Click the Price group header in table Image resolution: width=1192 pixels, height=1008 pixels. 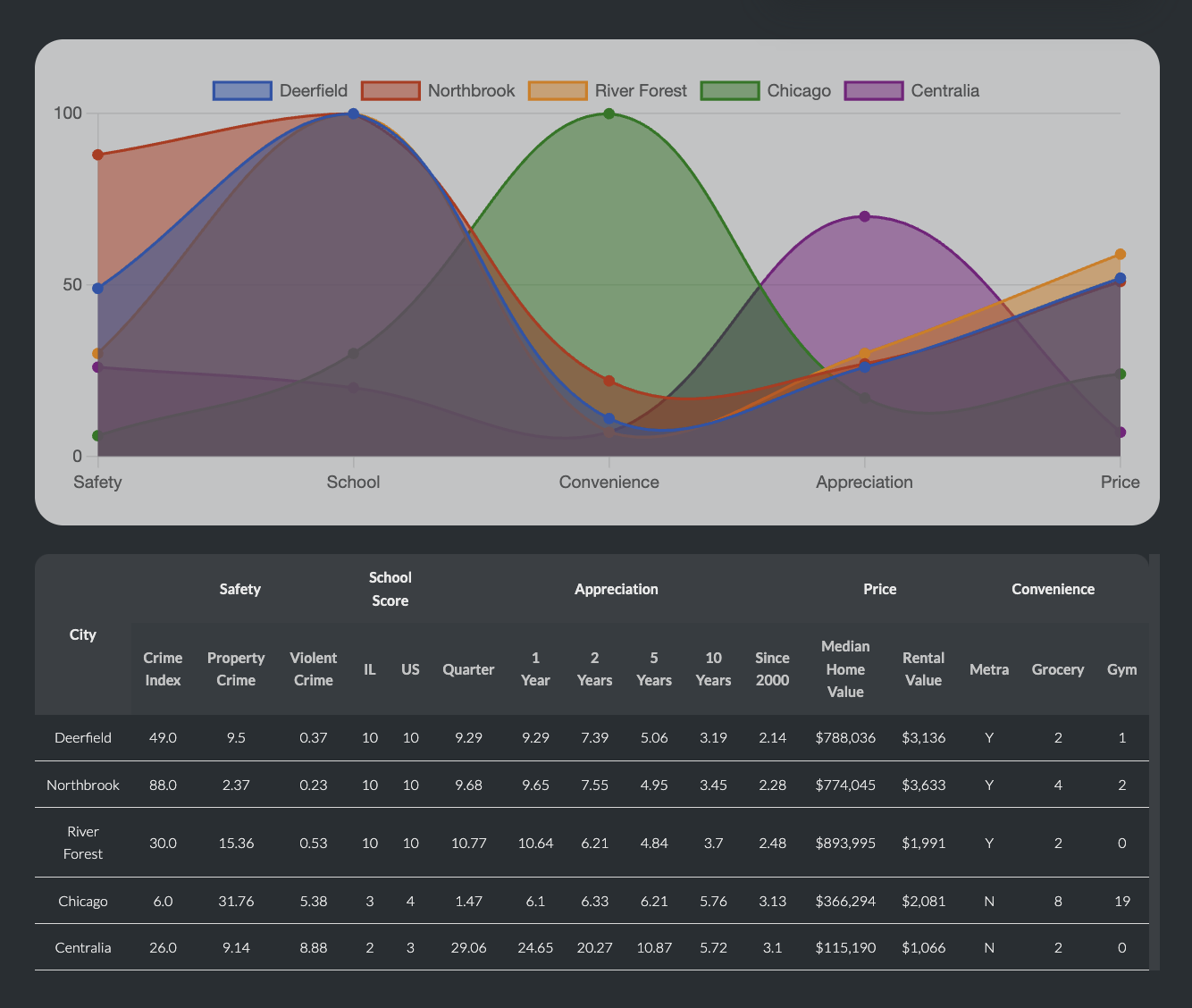tap(880, 589)
